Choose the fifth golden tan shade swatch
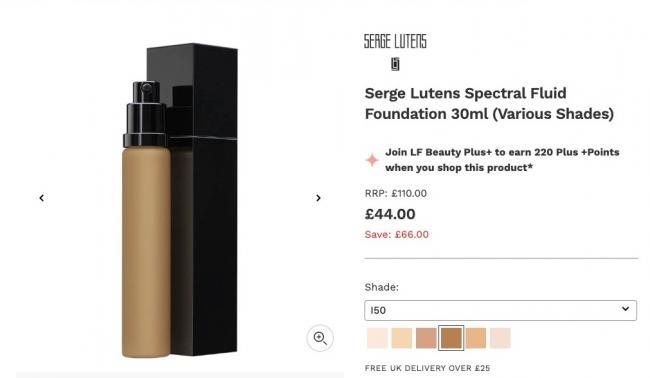This screenshot has height=378, width=650. 475,338
